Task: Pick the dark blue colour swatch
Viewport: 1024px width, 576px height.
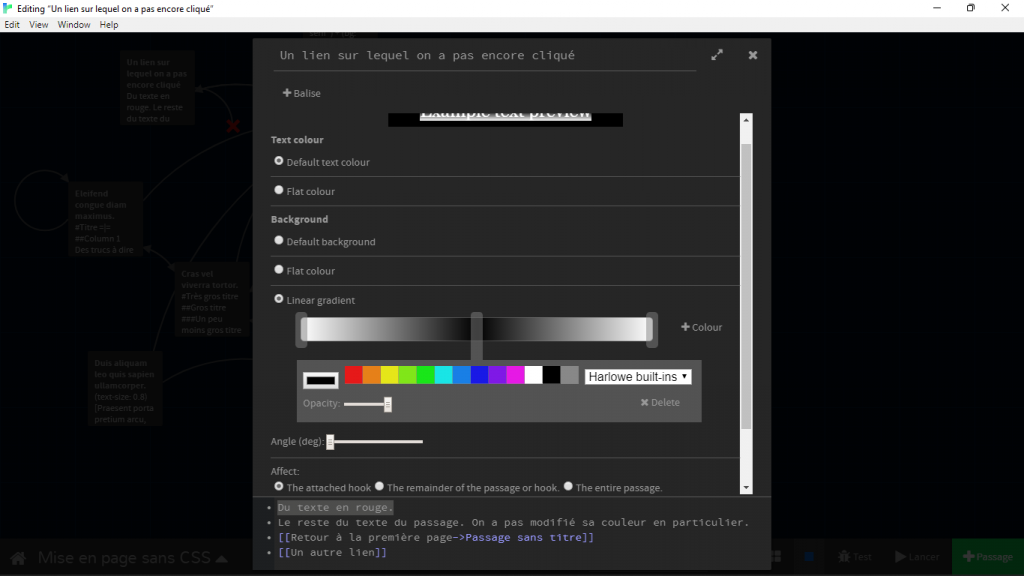Action: point(479,375)
